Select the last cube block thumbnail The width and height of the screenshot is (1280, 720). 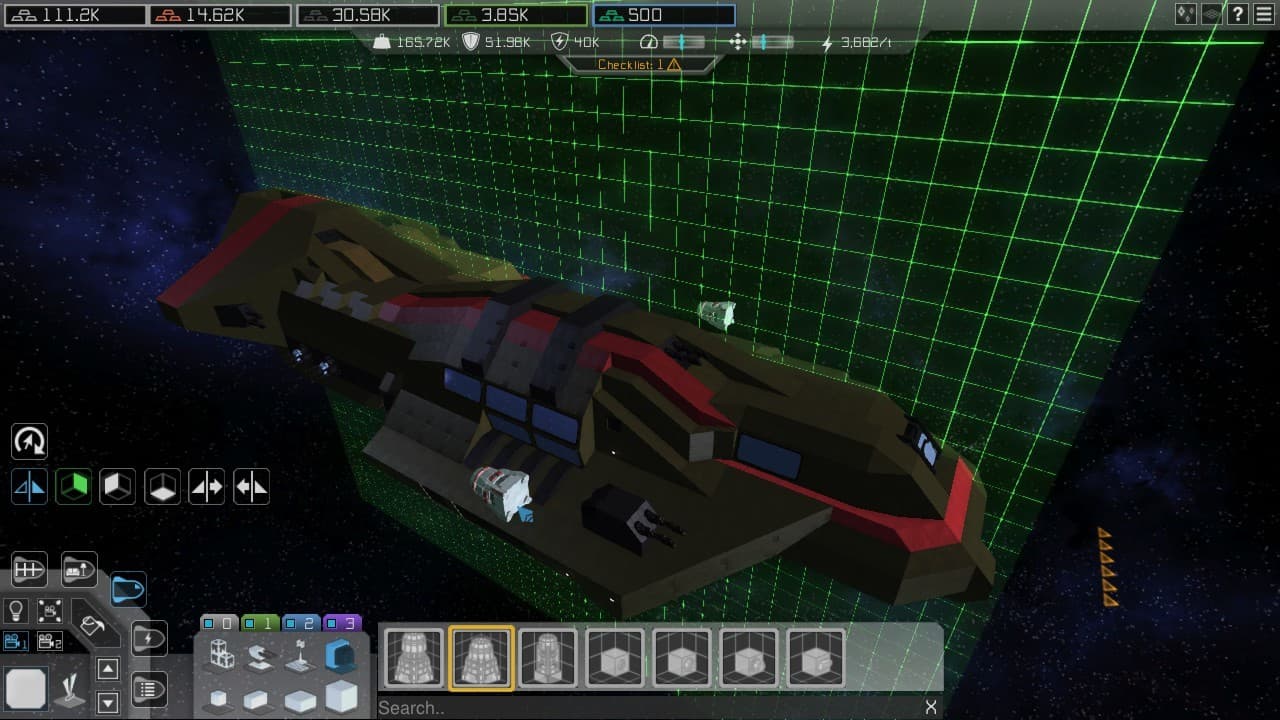tap(816, 657)
